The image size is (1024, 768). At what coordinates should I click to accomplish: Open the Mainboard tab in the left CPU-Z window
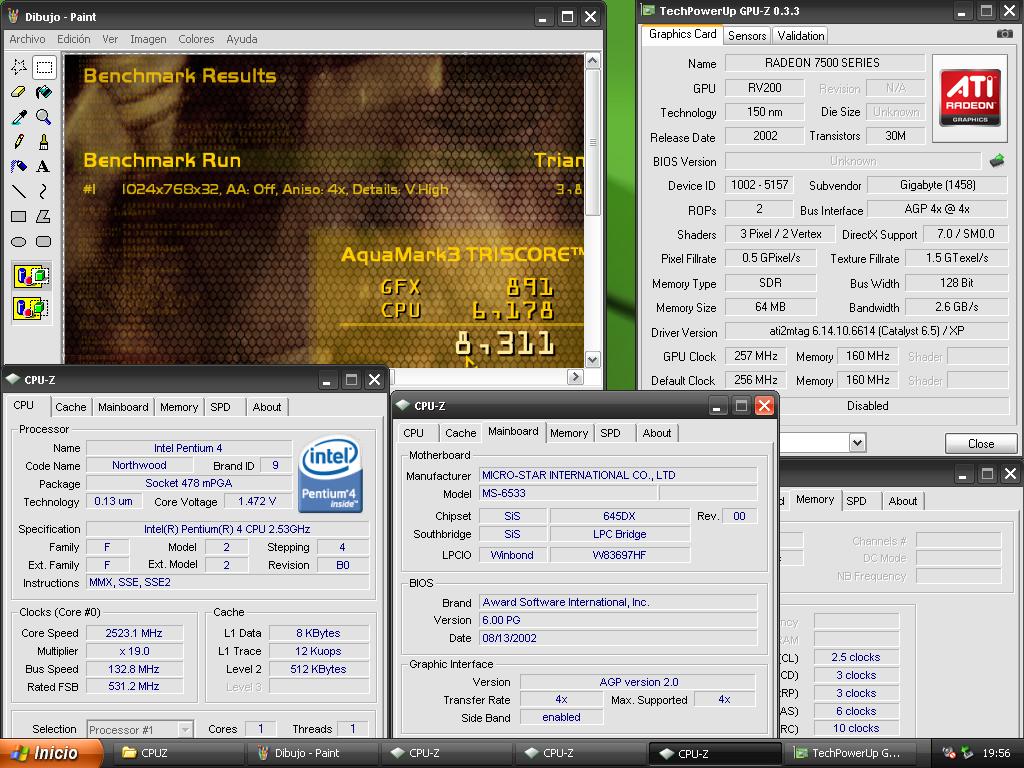[123, 407]
